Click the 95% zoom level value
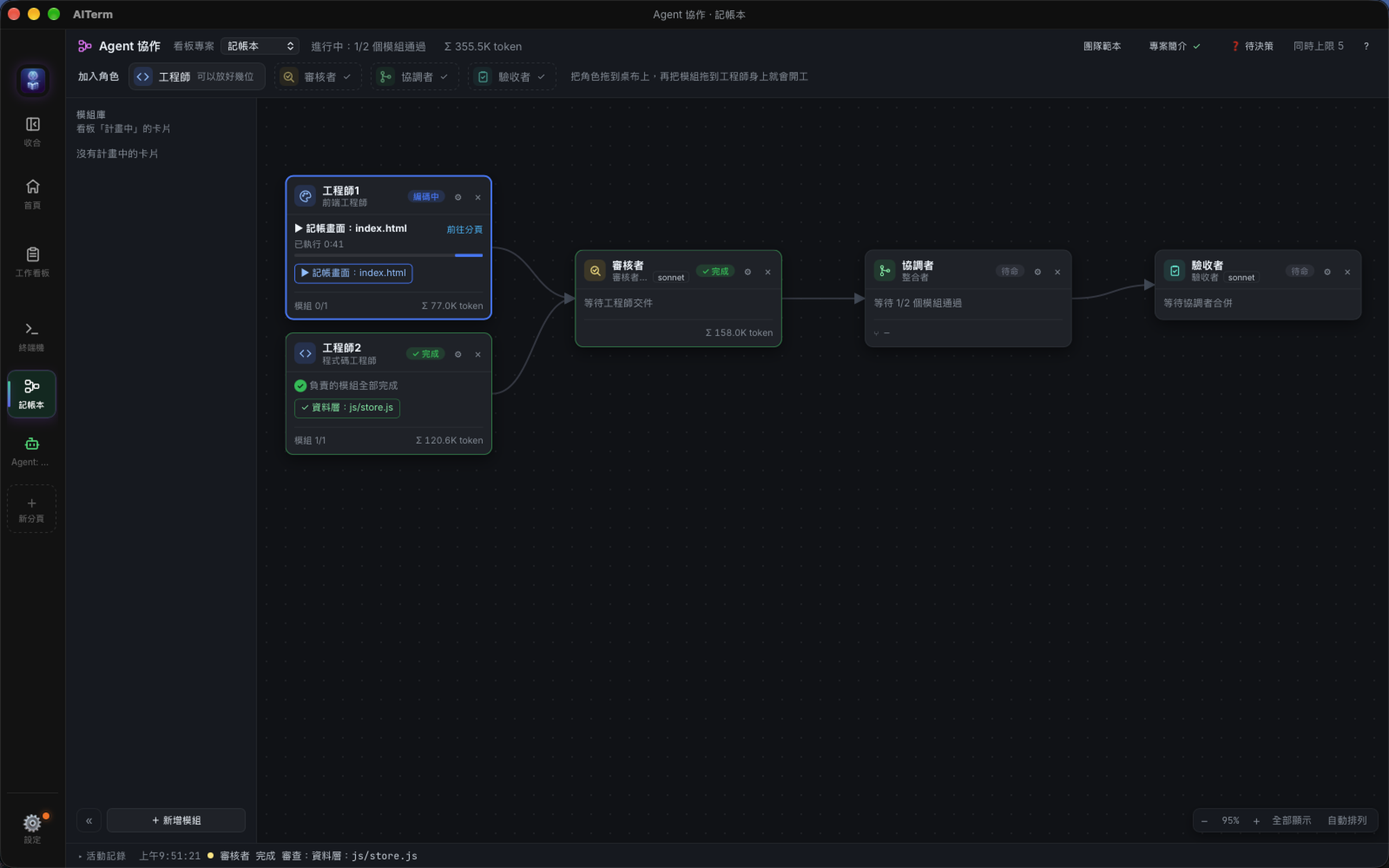This screenshot has width=1389, height=868. pyautogui.click(x=1230, y=821)
